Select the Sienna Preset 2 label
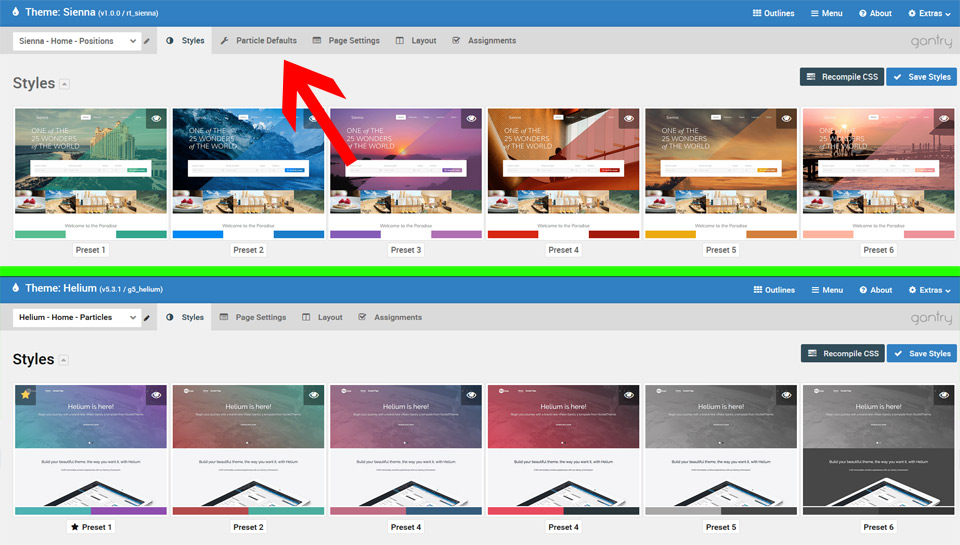 [248, 250]
